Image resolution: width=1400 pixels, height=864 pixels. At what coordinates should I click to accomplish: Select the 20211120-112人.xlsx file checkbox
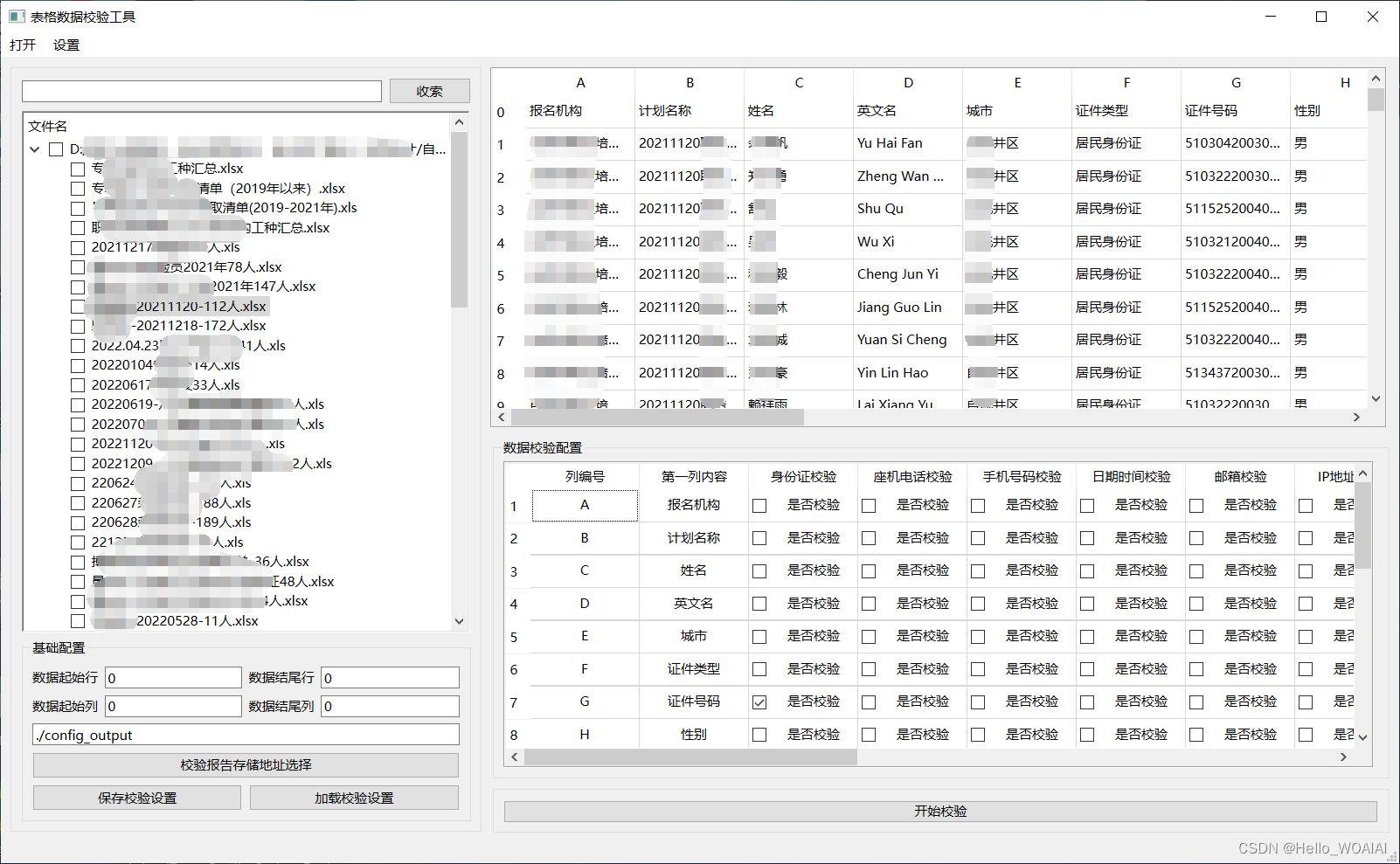tap(78, 306)
